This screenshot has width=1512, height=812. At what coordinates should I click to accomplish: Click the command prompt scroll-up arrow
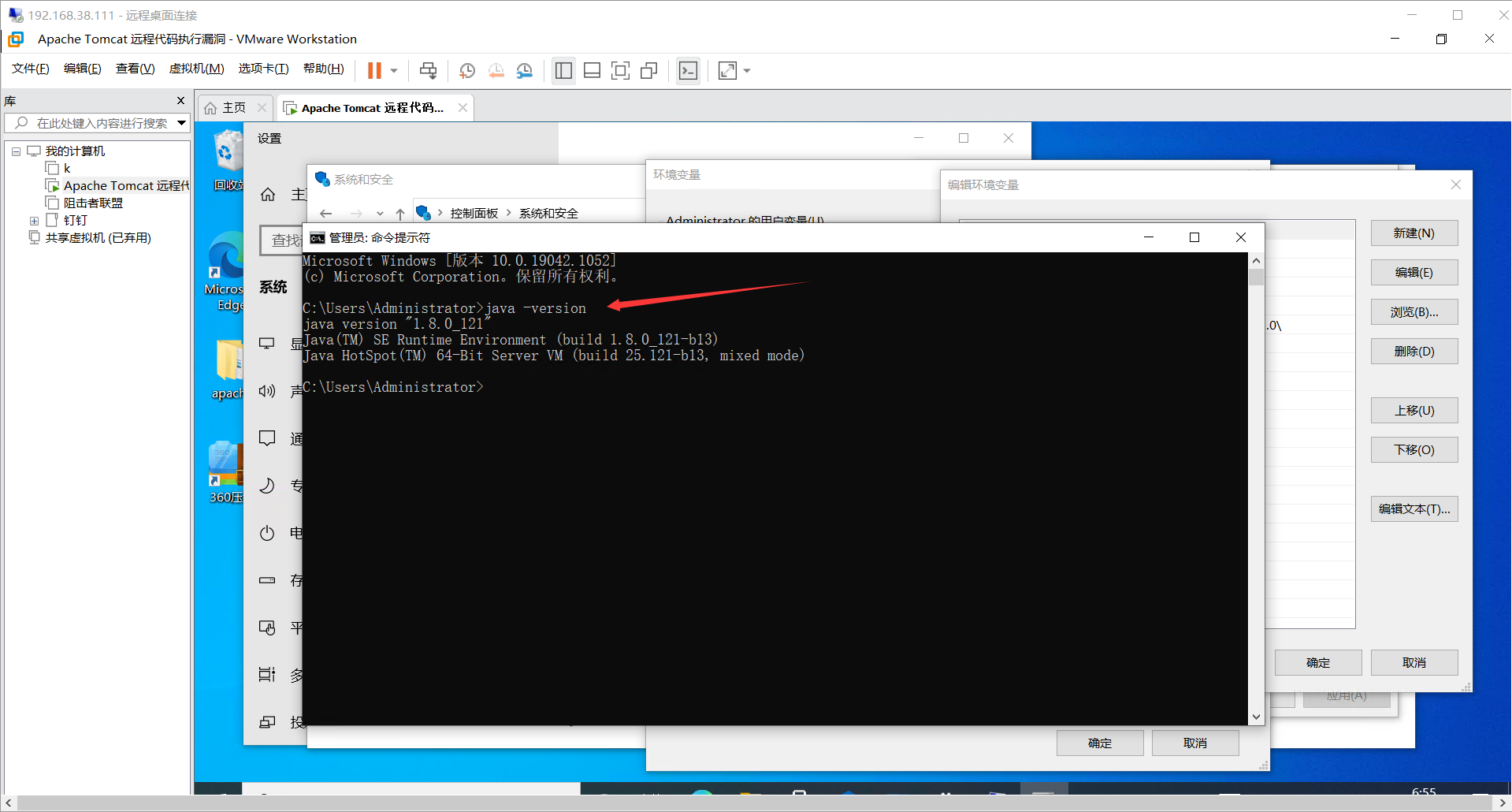click(x=1256, y=261)
